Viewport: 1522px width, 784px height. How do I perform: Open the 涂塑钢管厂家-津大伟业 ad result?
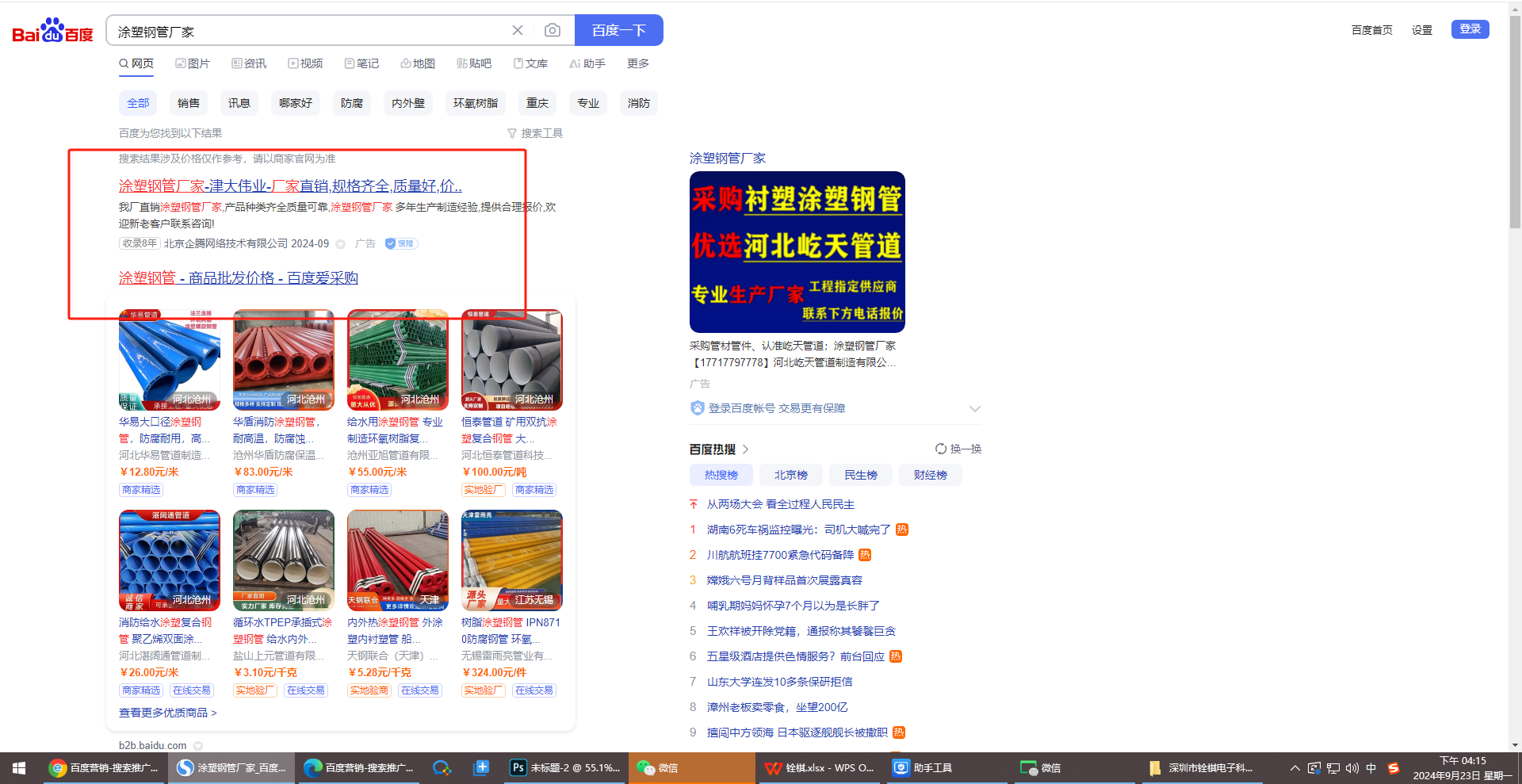290,185
